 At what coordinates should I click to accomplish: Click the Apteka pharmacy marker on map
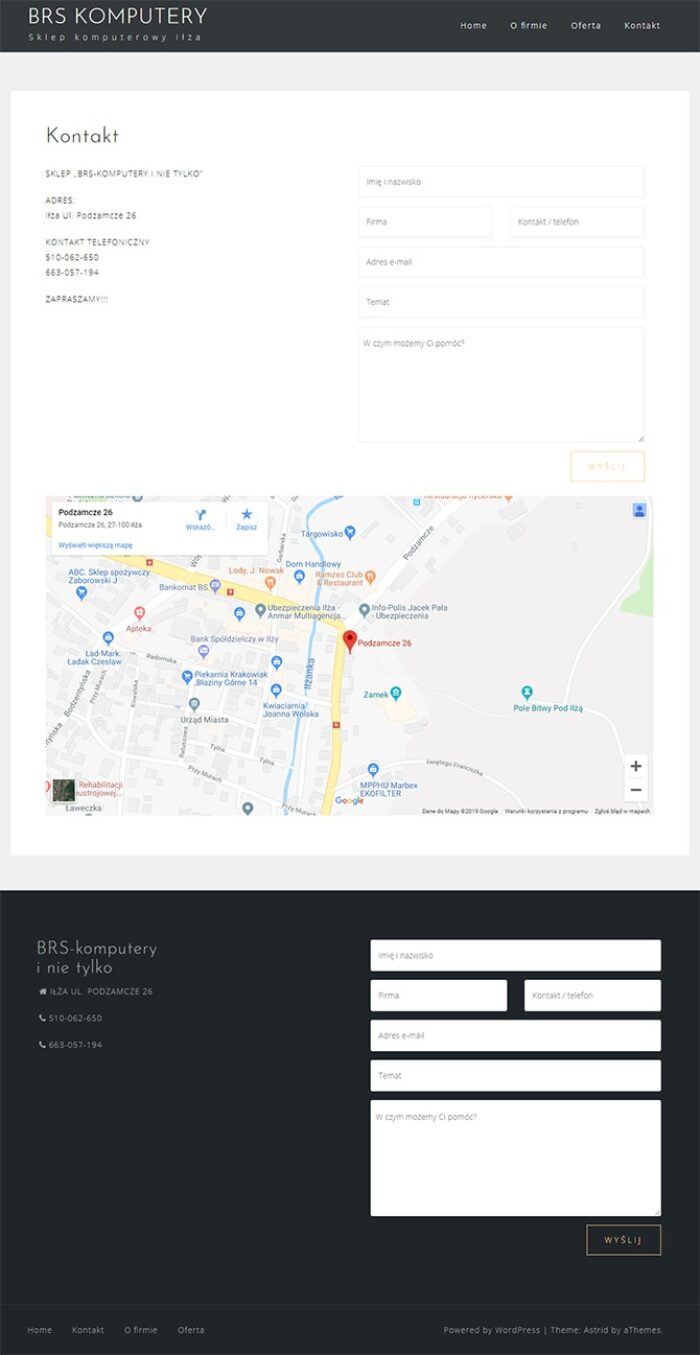pyautogui.click(x=139, y=612)
